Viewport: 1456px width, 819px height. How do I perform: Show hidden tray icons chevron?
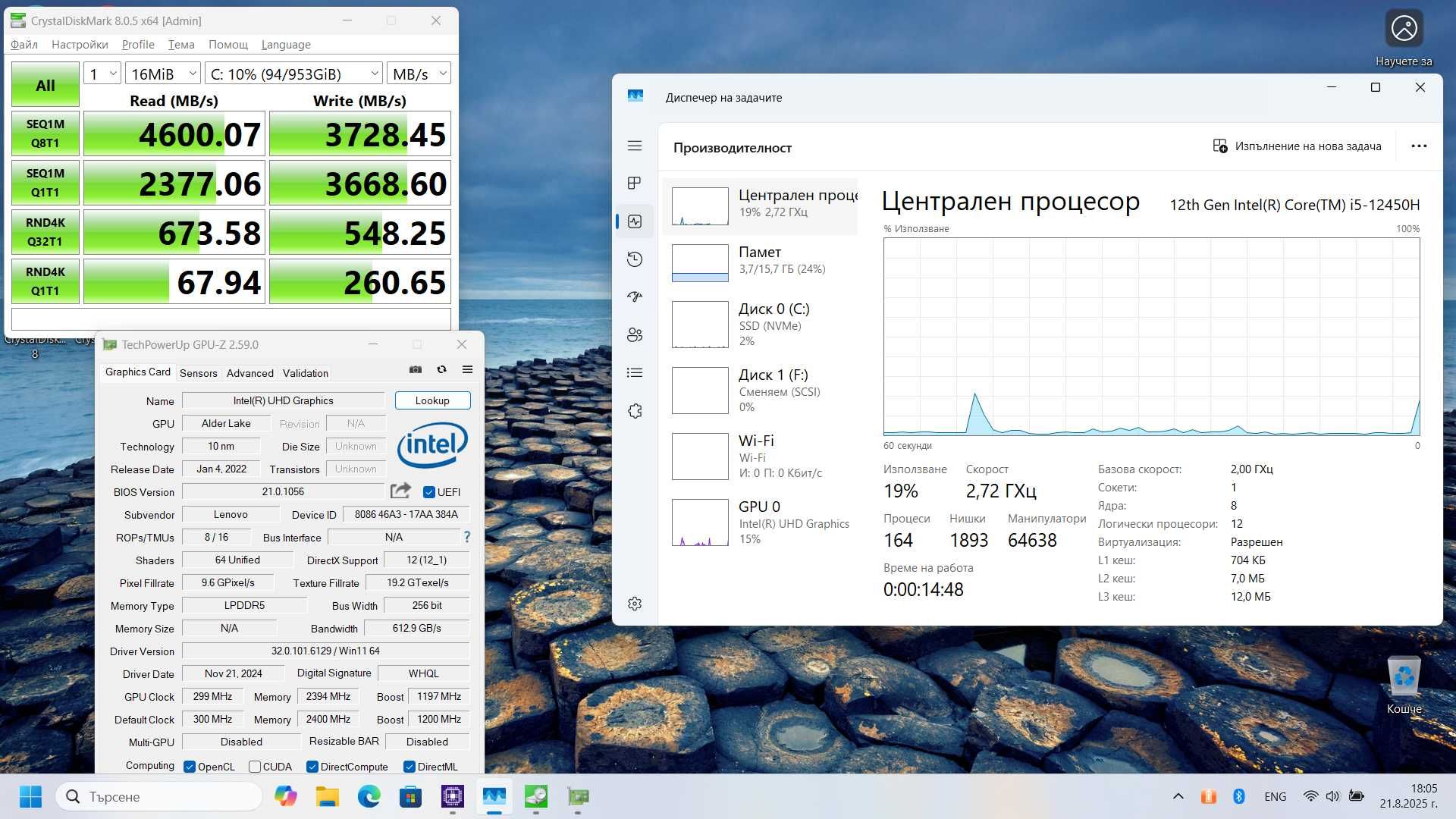(x=1178, y=796)
